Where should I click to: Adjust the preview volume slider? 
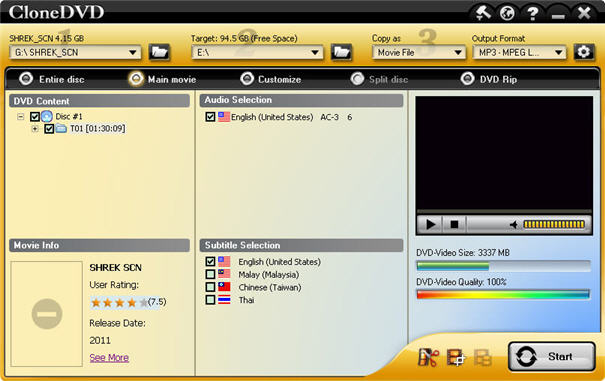coord(554,224)
